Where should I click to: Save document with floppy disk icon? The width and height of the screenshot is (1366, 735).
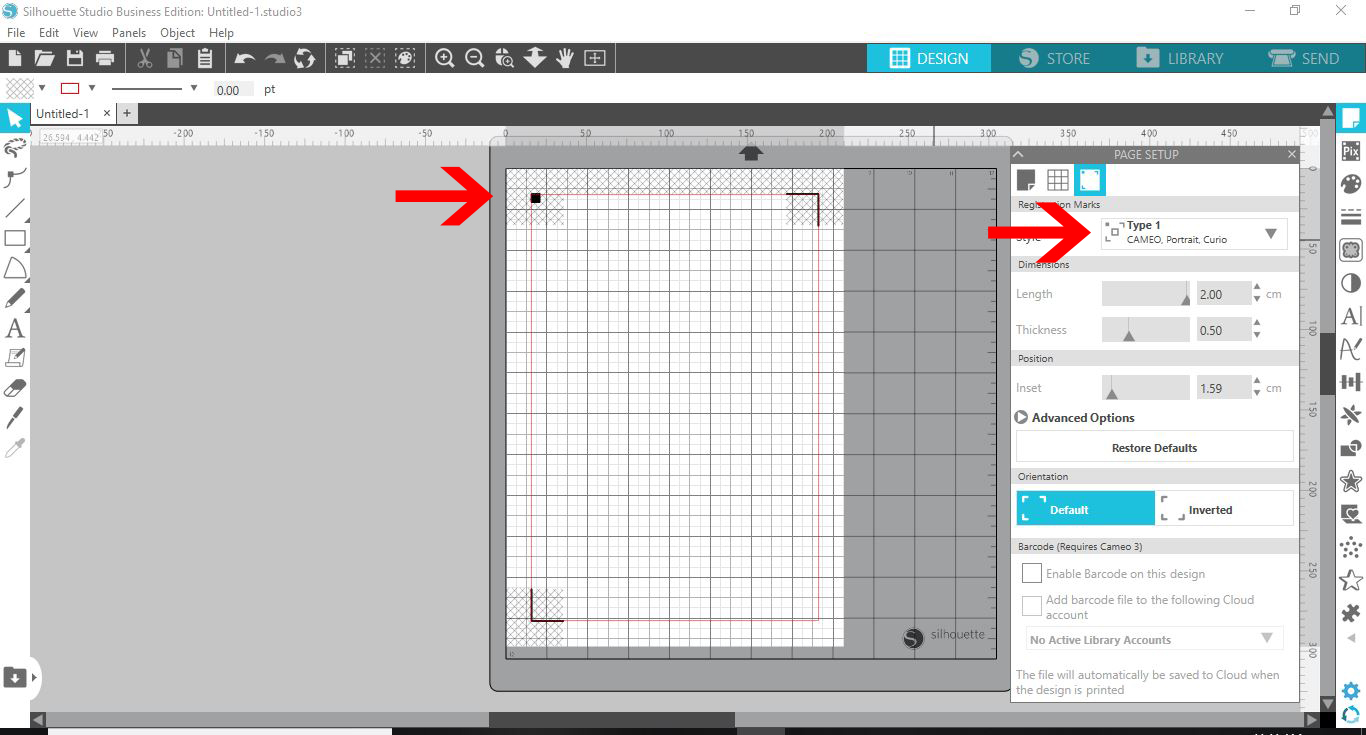[x=74, y=58]
